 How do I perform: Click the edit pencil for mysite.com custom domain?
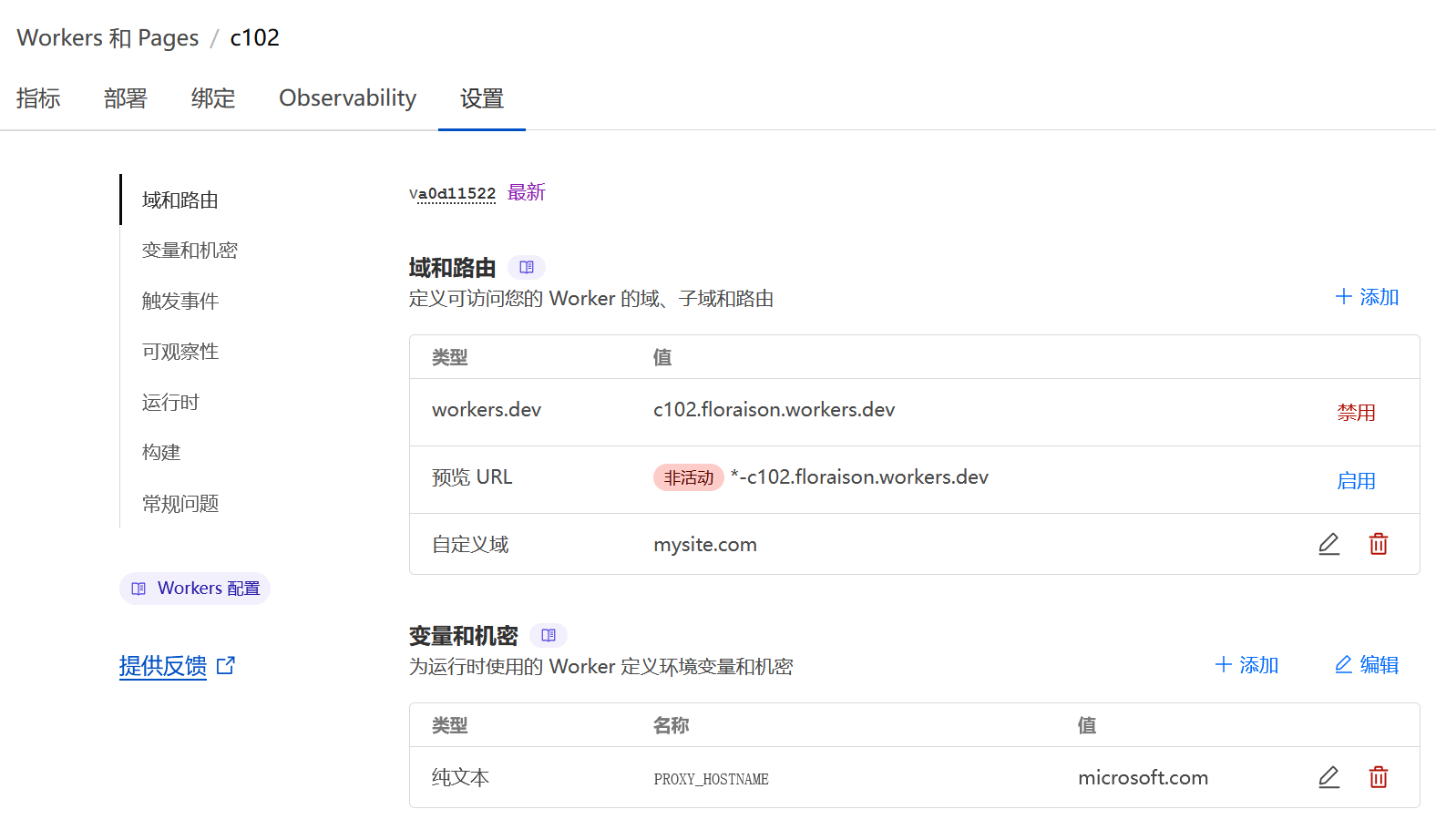pos(1328,544)
